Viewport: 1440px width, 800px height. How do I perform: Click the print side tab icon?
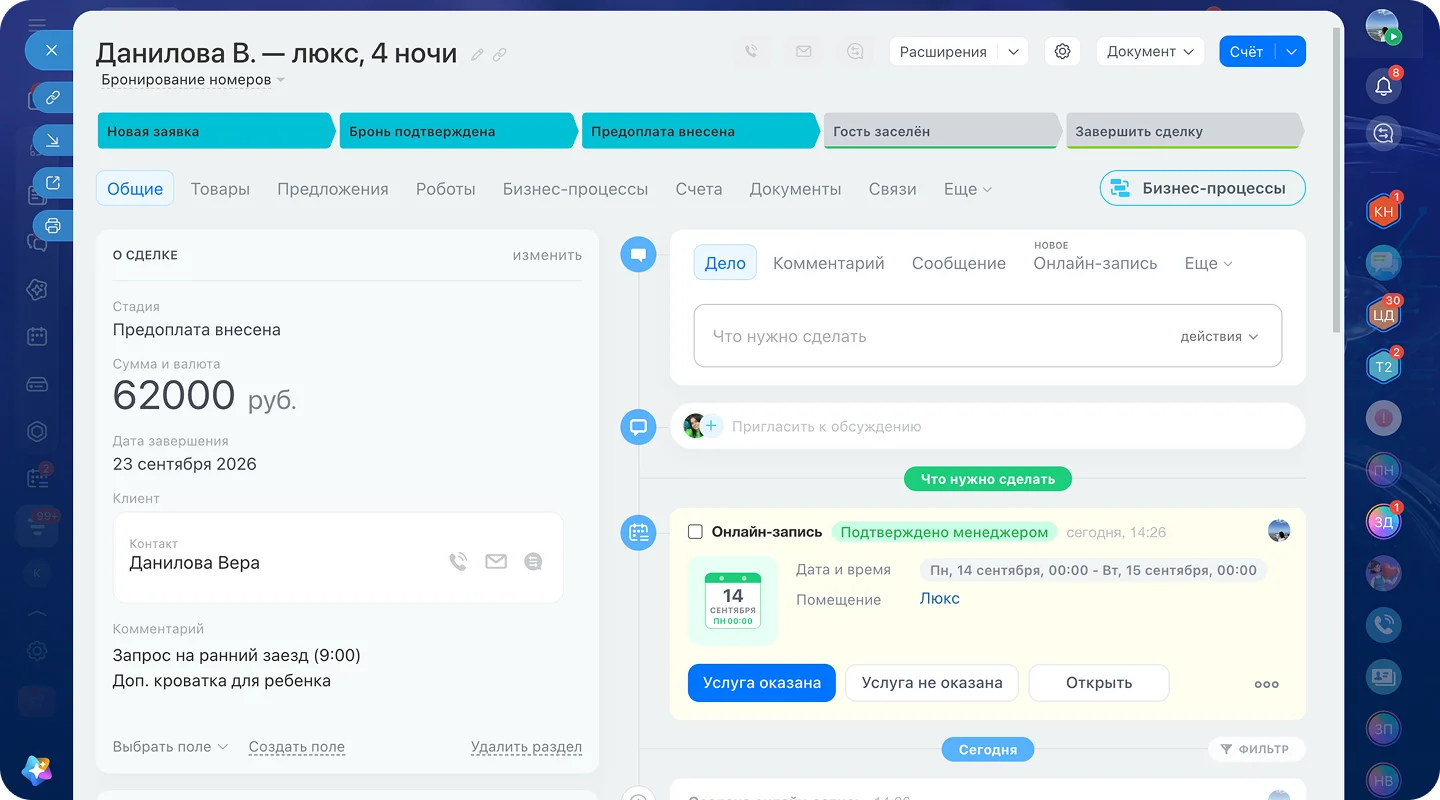click(x=53, y=226)
